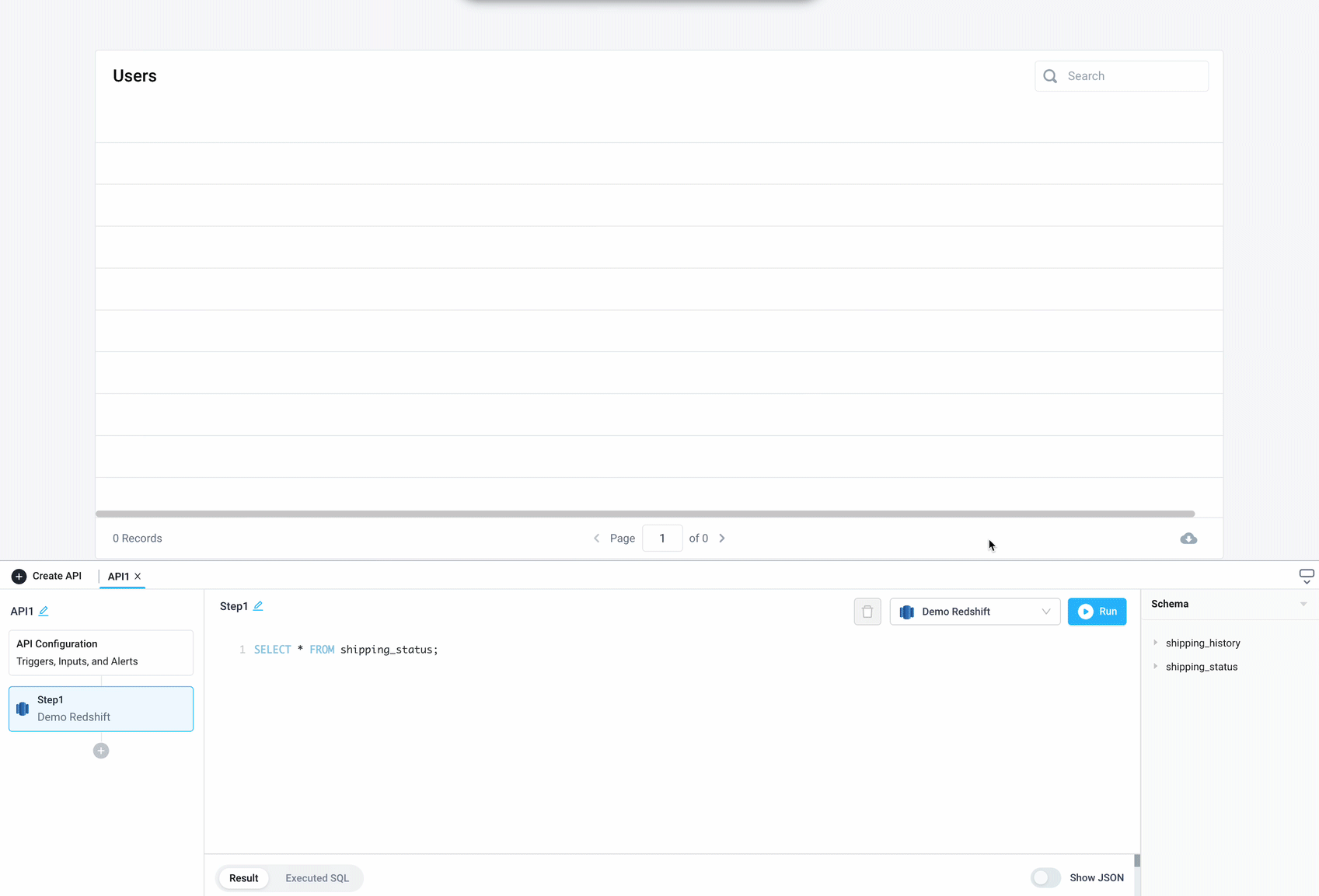Open API Configuration for Triggers and Inputs
Viewport: 1319px width, 896px height.
click(99, 652)
